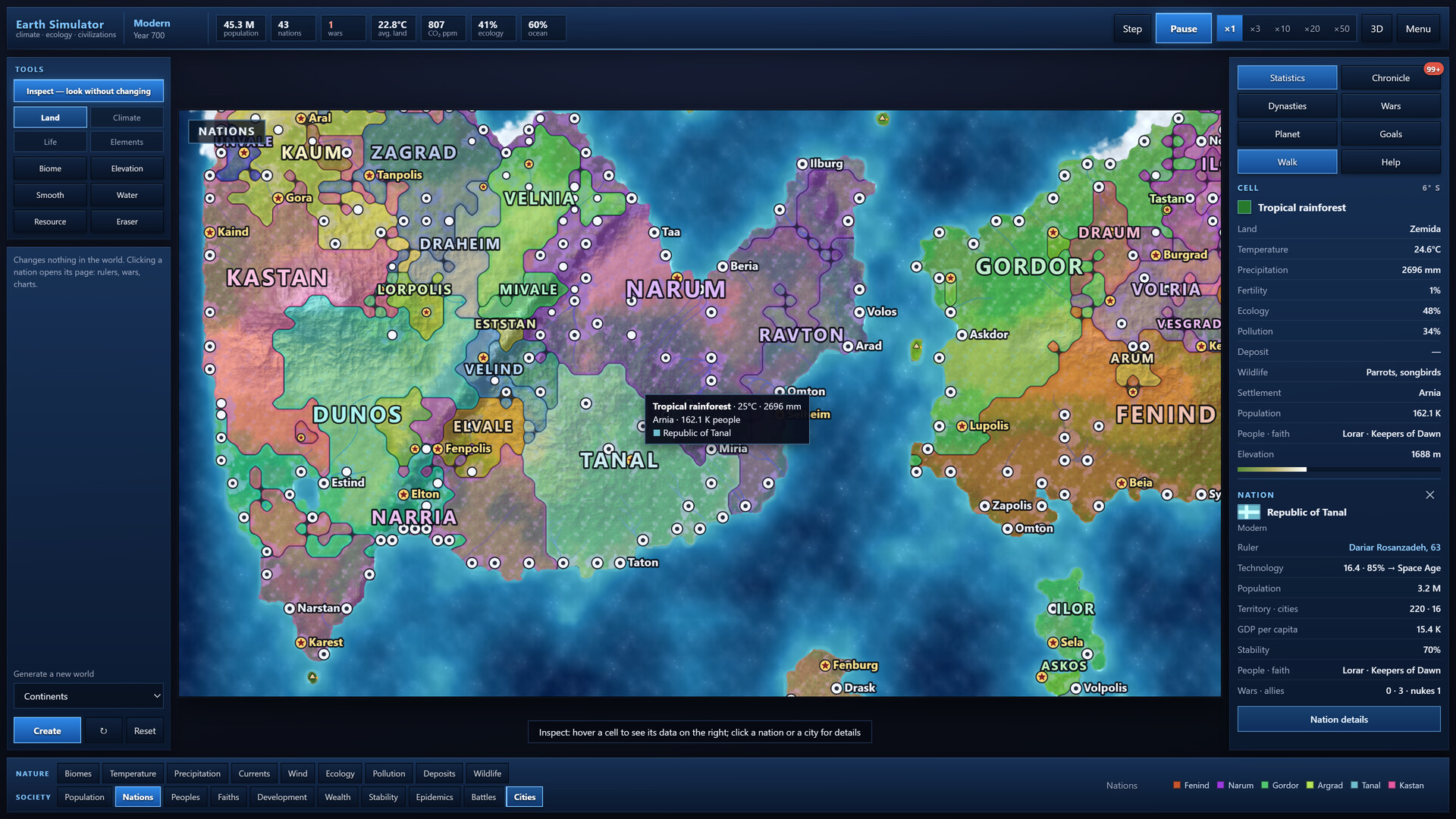Open the Menu
Screen dimensions: 1456x819
coord(1418,29)
